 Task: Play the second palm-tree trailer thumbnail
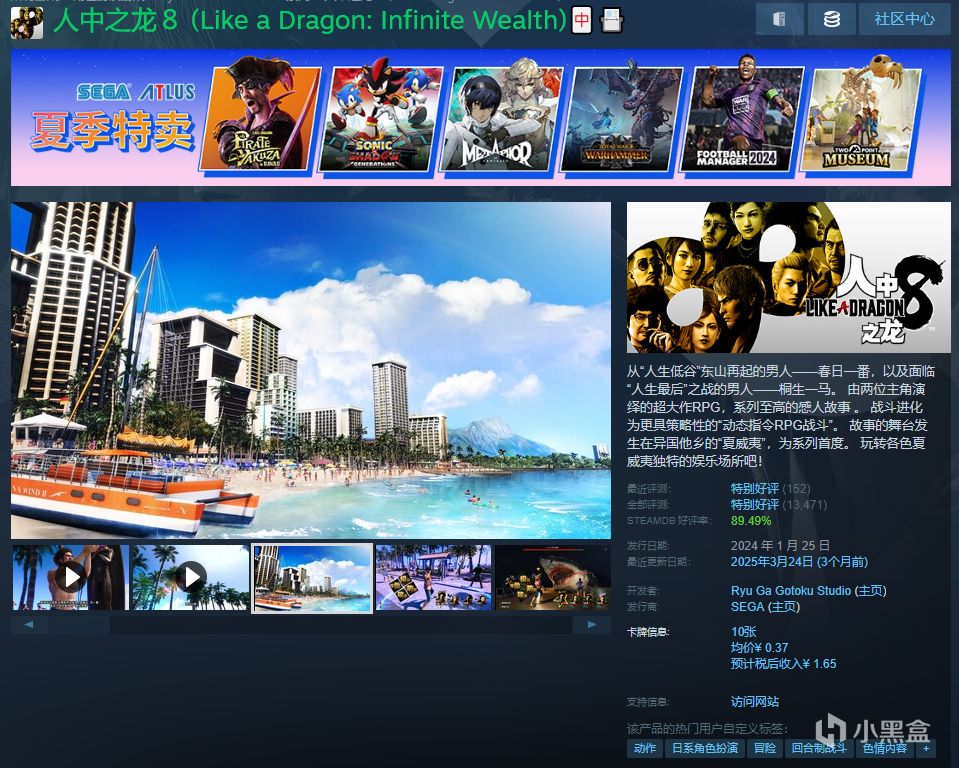191,577
